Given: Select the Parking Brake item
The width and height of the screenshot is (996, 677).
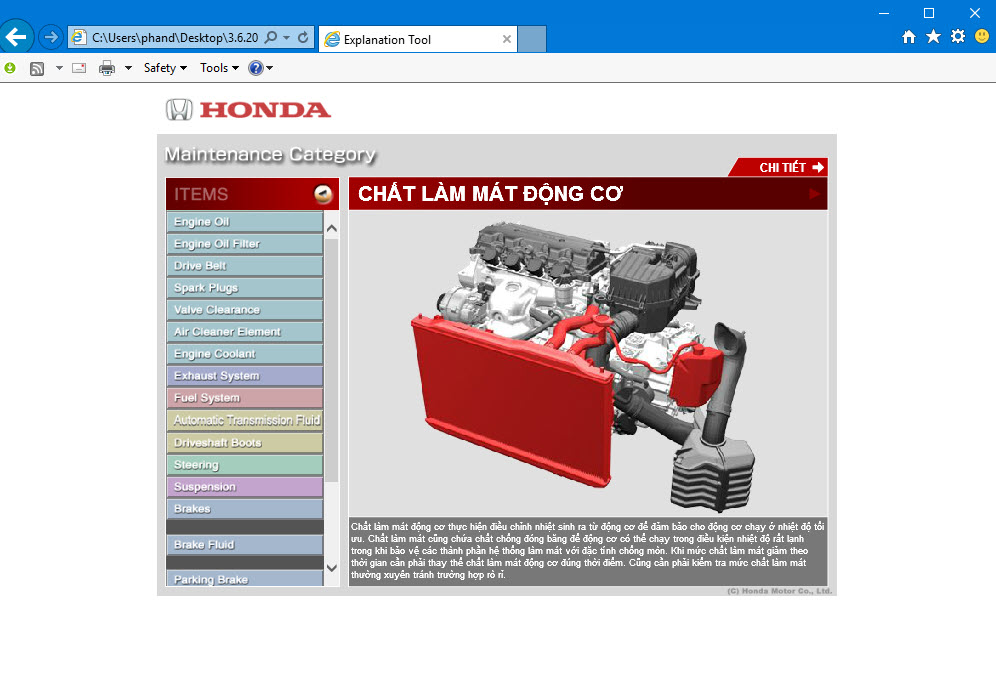Looking at the screenshot, I should point(245,579).
